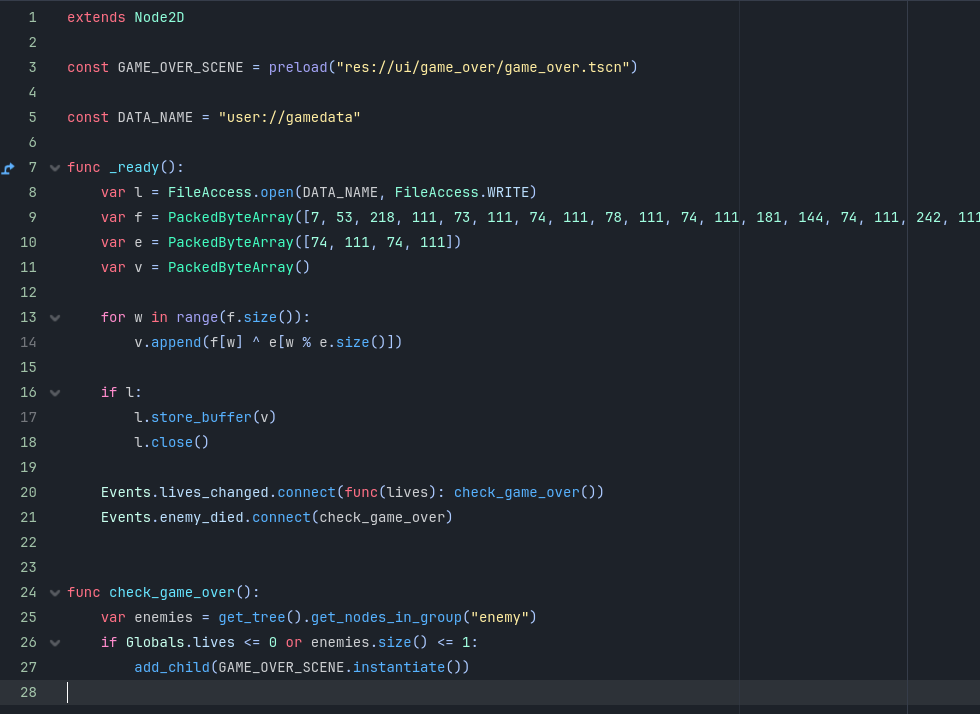Click the number 218 in the byte array
The height and width of the screenshot is (714, 980).
pyautogui.click(x=382, y=218)
